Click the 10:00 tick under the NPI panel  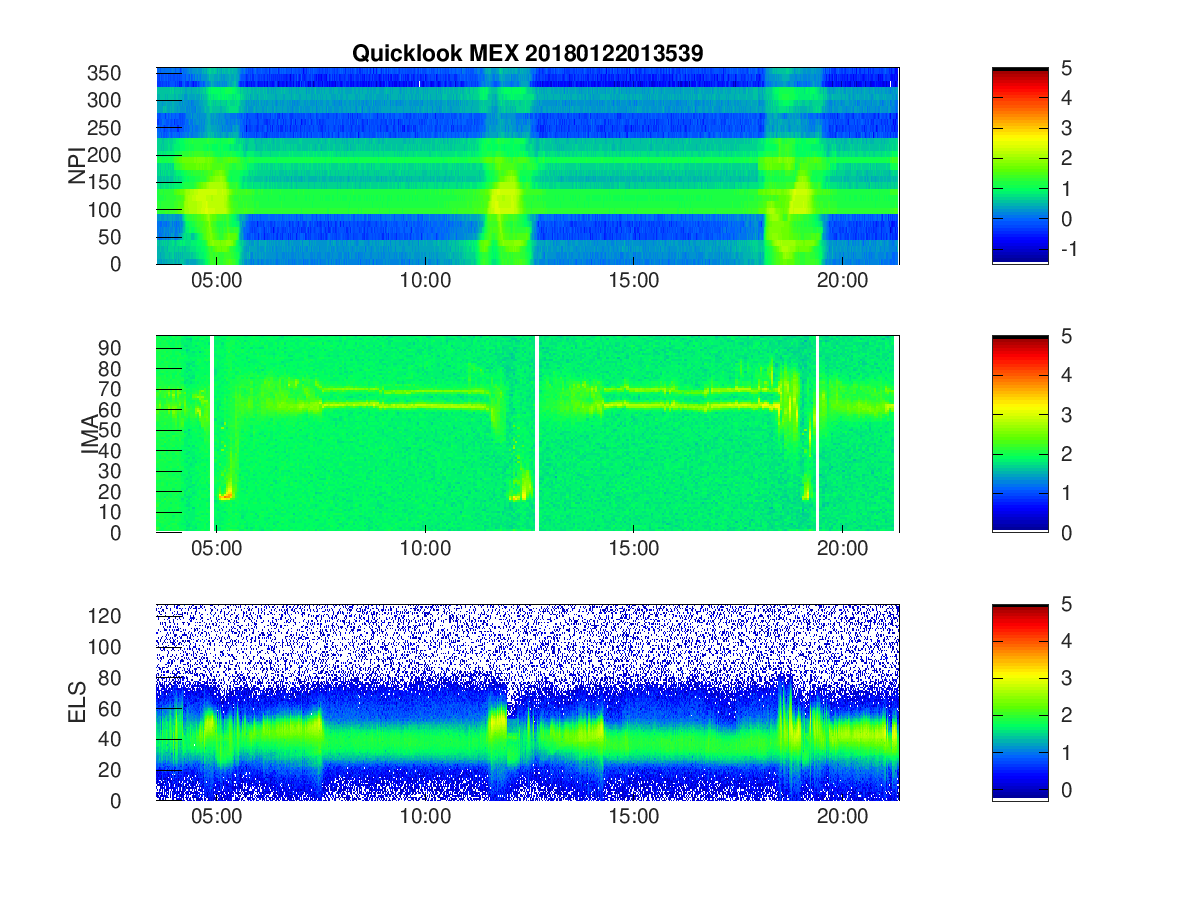[425, 281]
